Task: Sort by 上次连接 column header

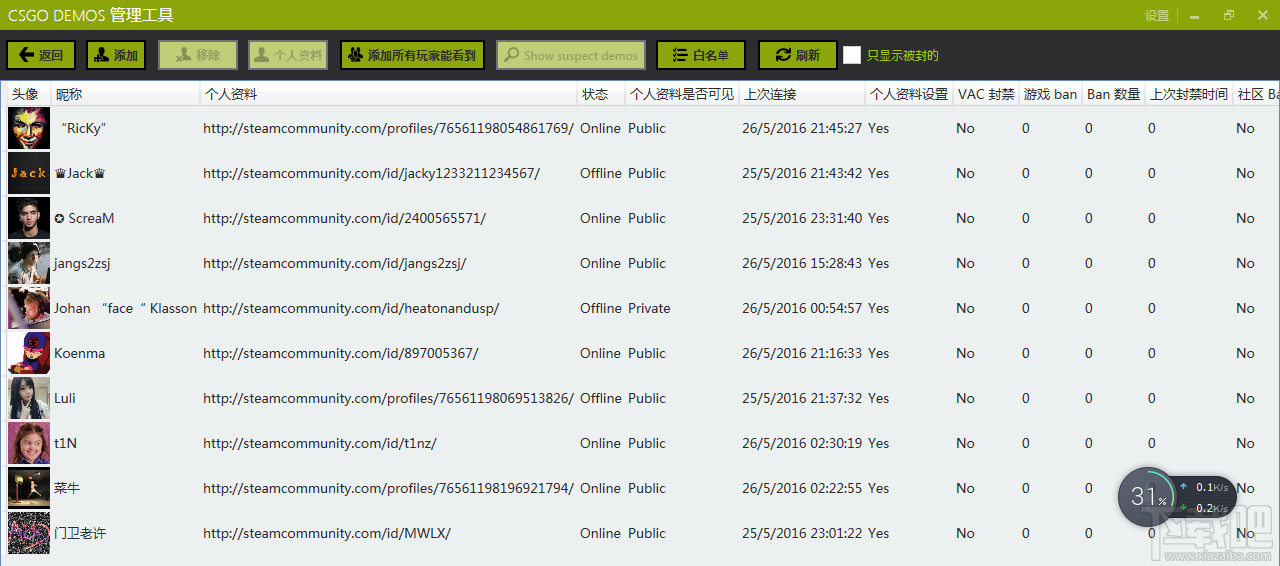Action: (x=802, y=94)
